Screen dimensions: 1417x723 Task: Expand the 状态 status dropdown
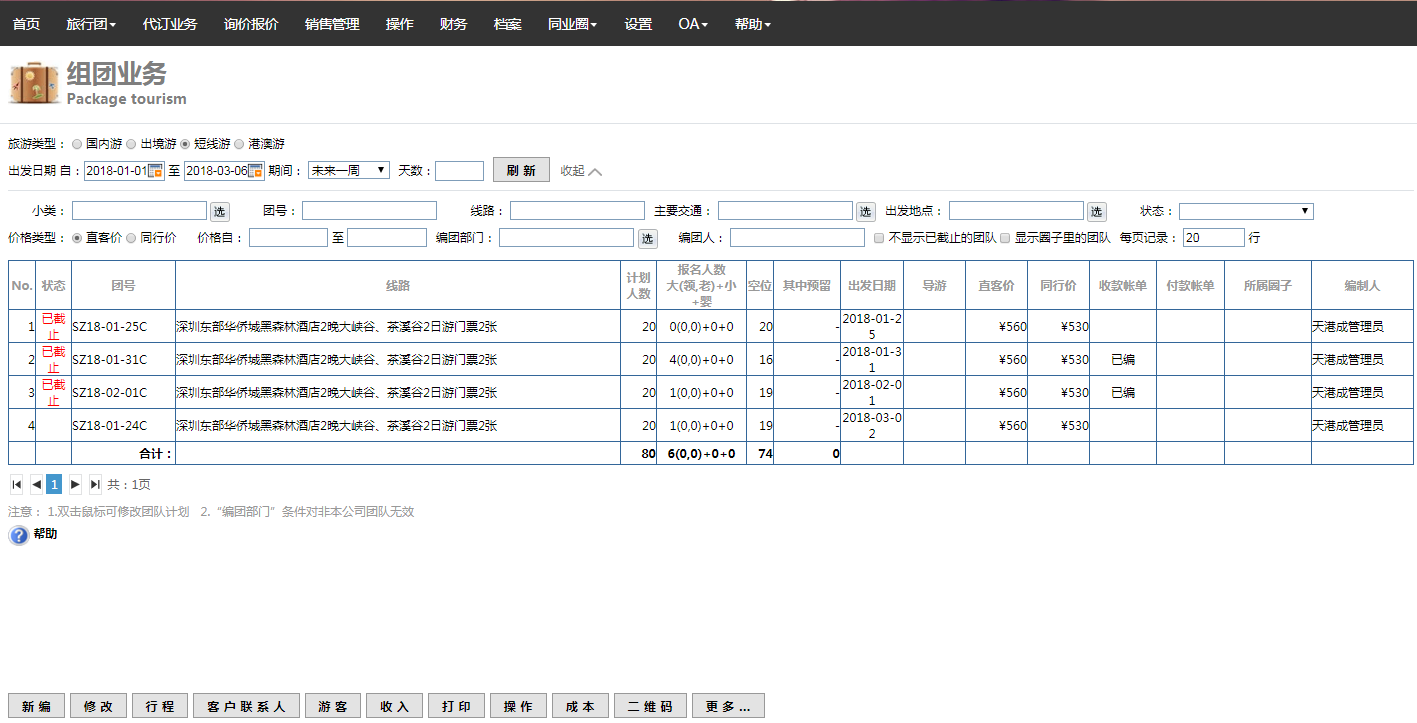1245,211
